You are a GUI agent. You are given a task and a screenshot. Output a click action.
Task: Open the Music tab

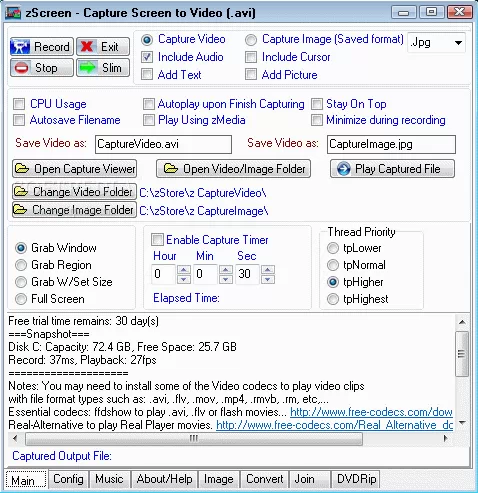pyautogui.click(x=109, y=479)
